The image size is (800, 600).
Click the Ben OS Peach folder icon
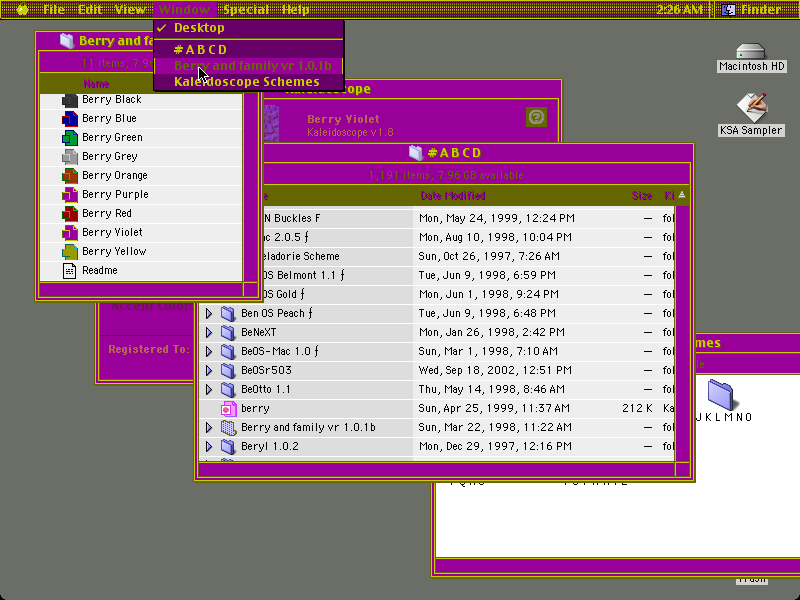coord(228,313)
